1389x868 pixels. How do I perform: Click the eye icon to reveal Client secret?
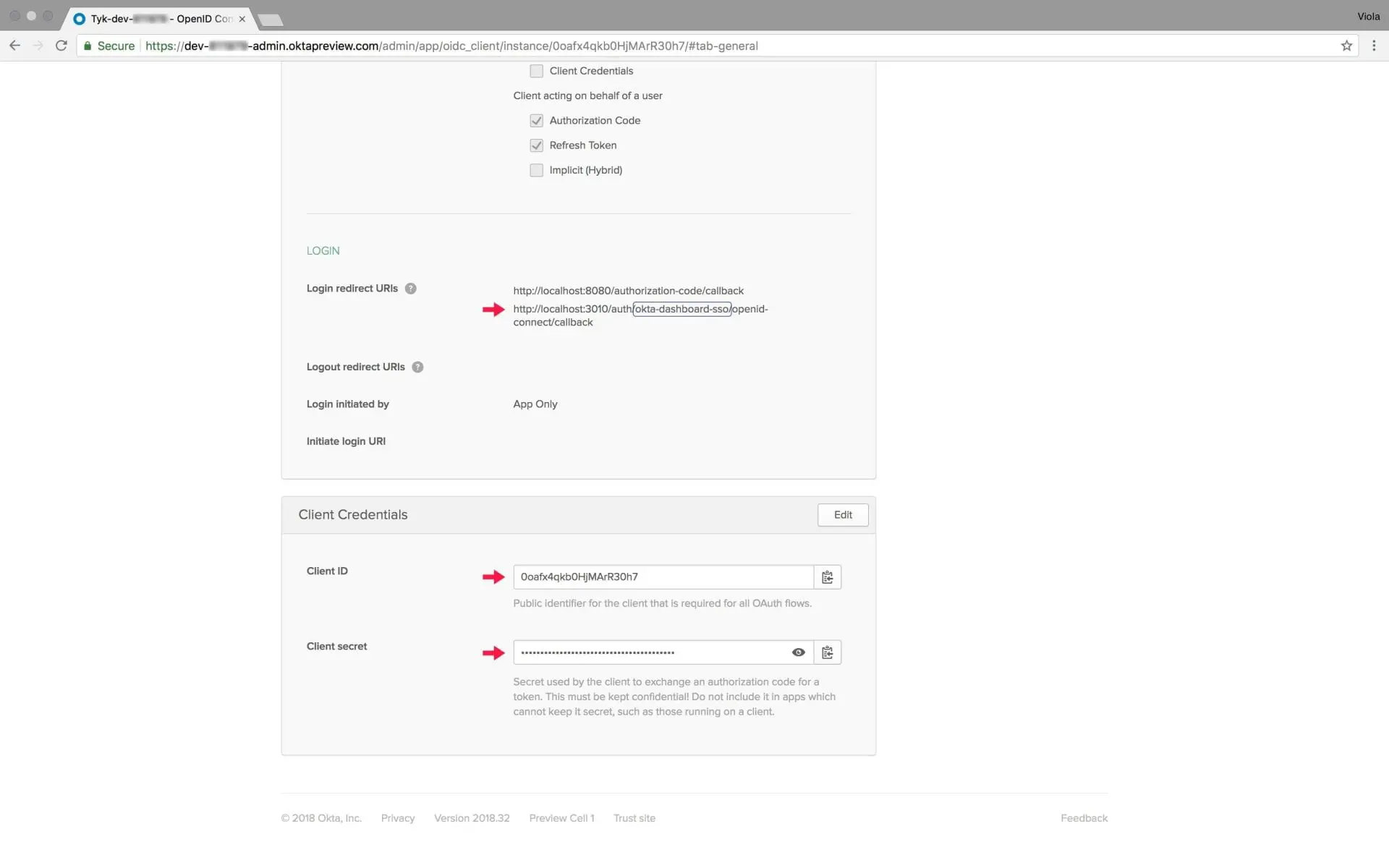click(799, 652)
